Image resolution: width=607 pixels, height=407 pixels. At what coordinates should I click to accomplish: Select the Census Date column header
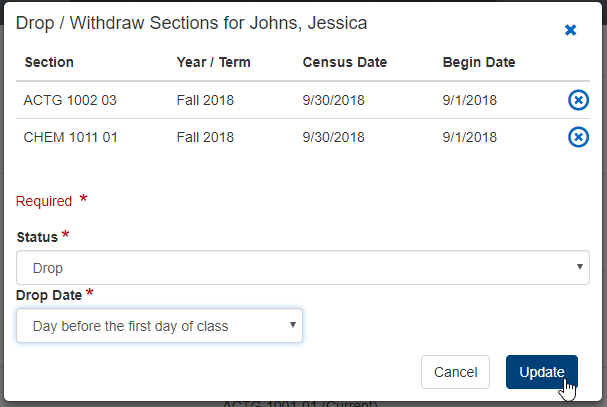tap(344, 62)
